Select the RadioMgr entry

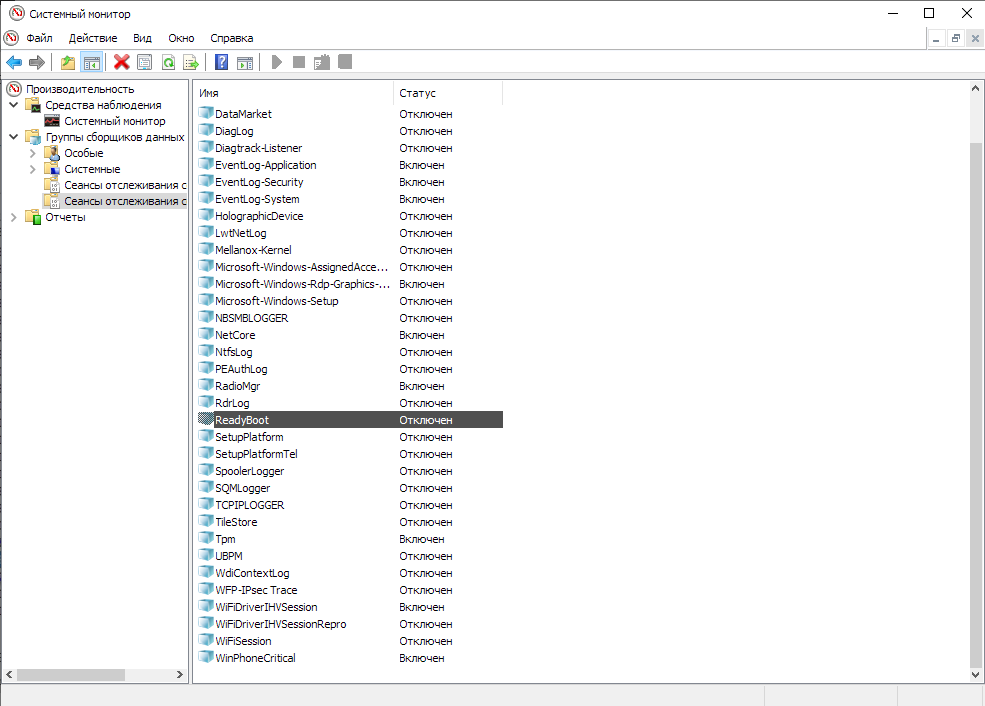coord(349,386)
